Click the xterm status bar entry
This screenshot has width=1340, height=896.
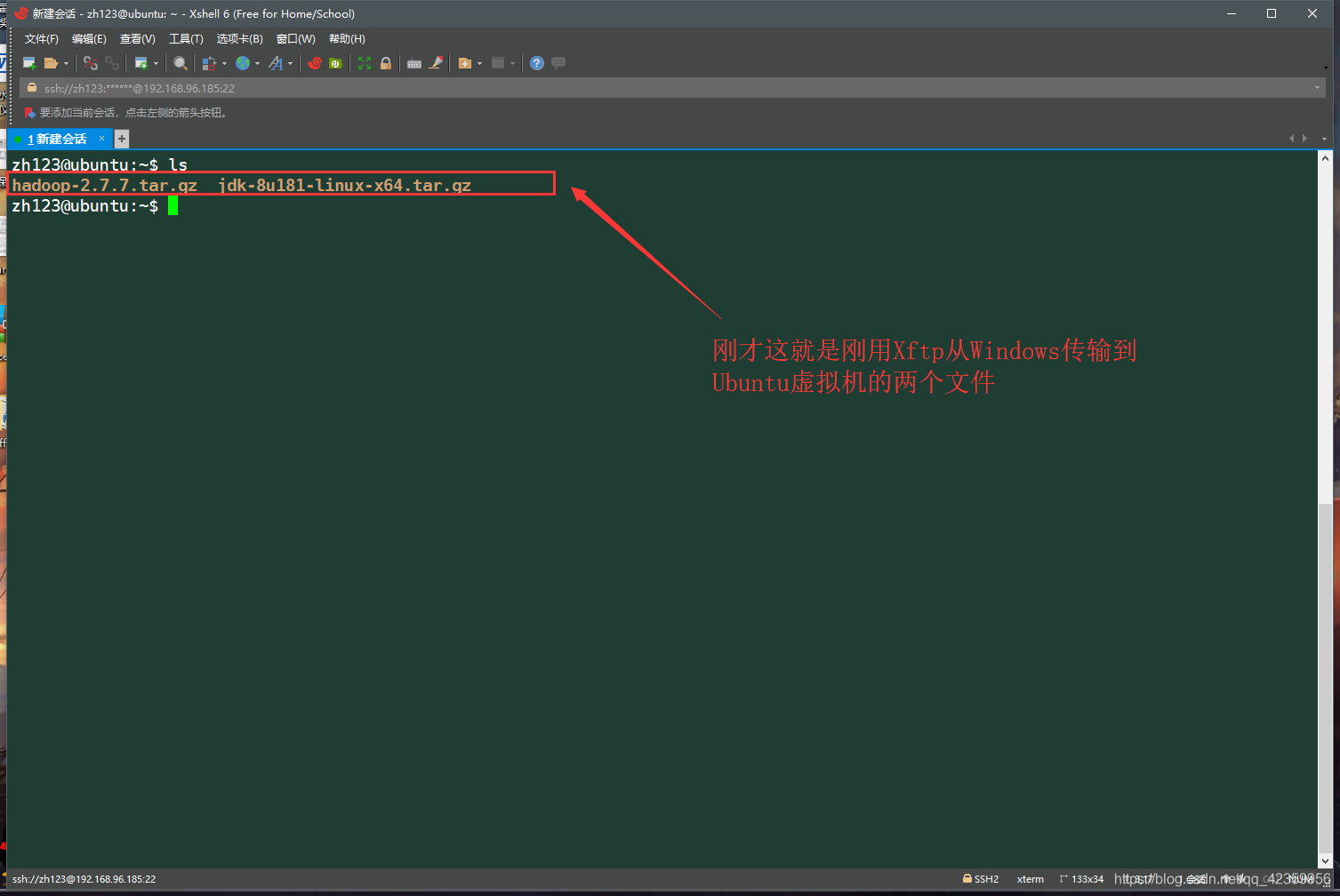click(x=1031, y=879)
